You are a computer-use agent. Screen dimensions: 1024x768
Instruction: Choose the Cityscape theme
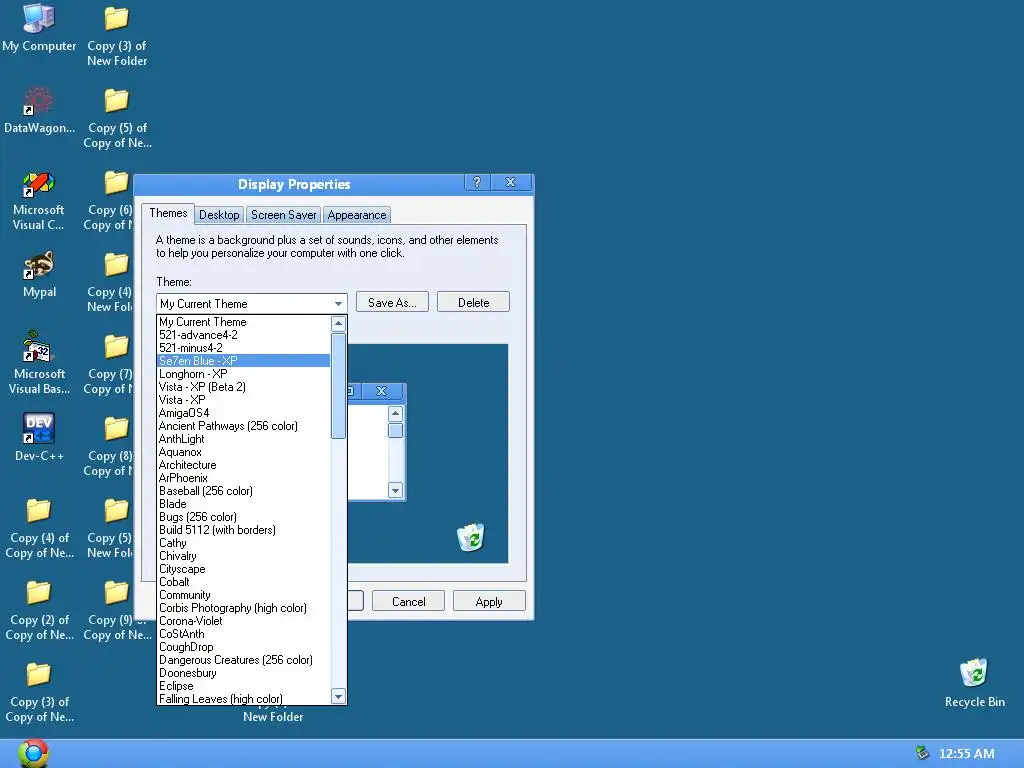pos(244,569)
